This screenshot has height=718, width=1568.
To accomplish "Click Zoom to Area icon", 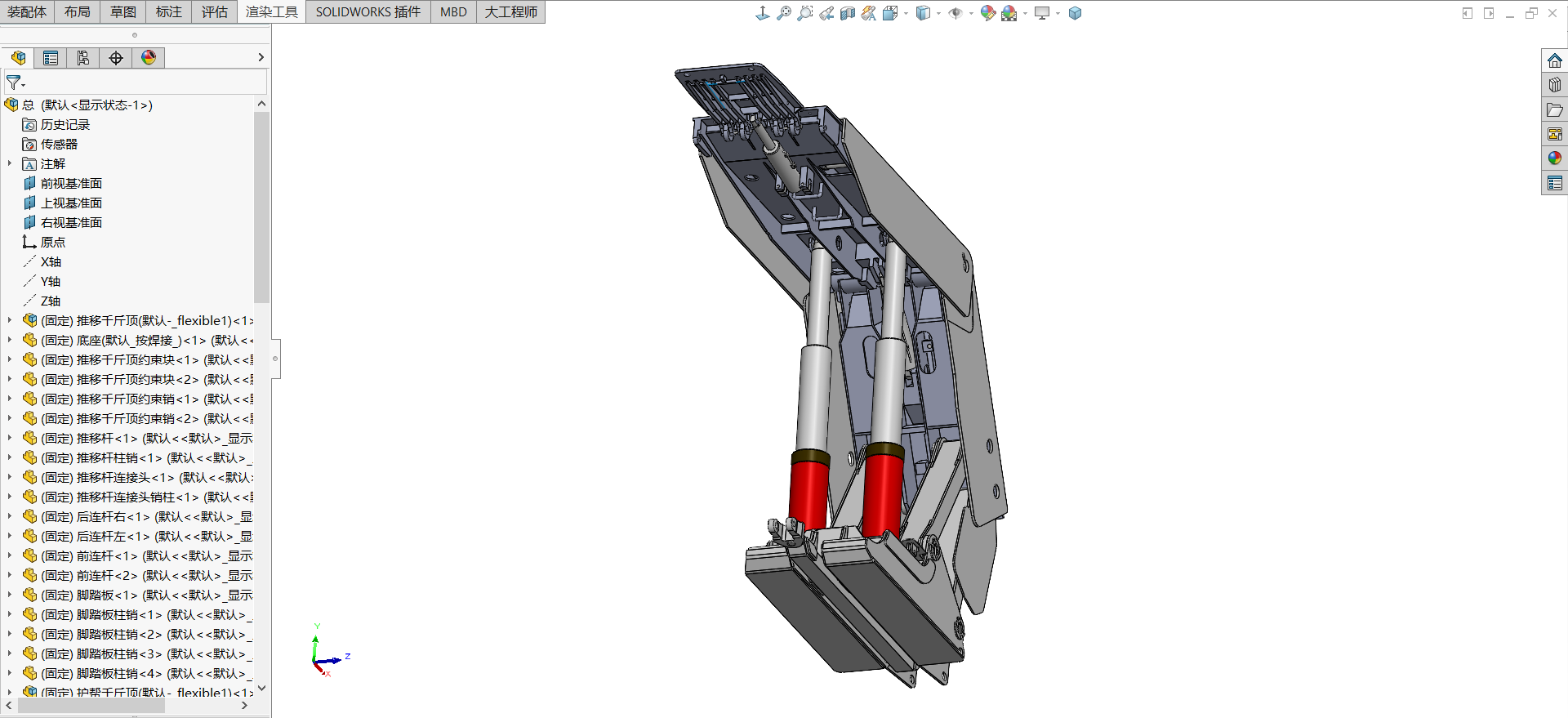I will click(805, 13).
